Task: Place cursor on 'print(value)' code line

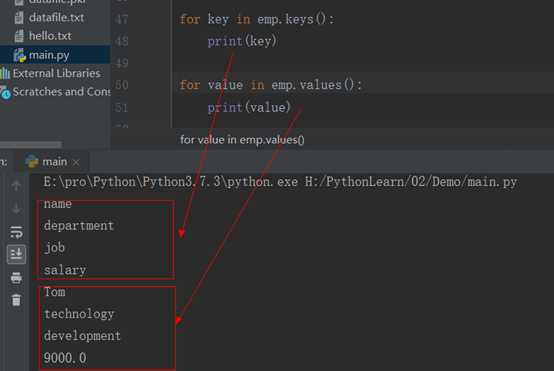Action: point(249,107)
